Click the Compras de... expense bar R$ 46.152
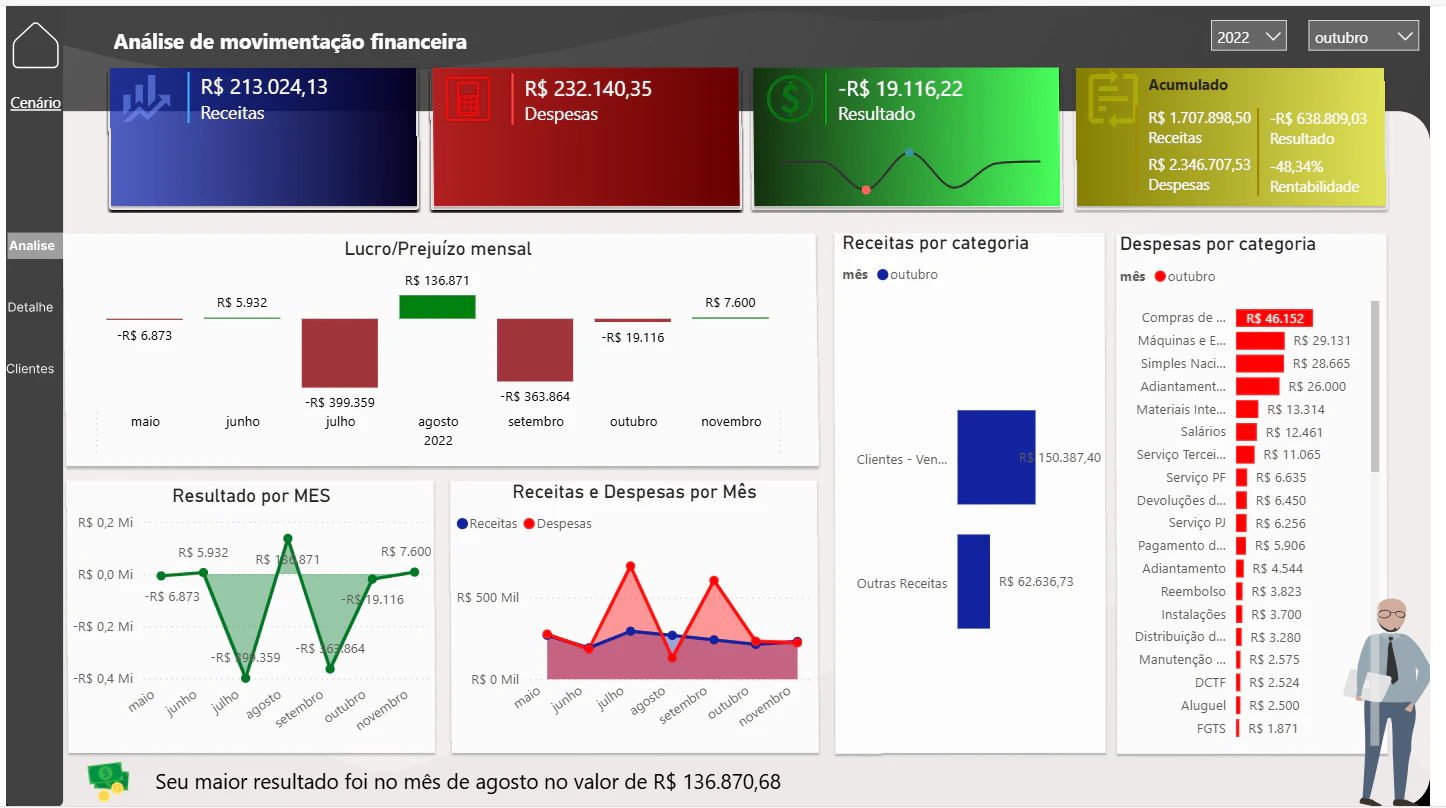Screen dimensions: 1446x808 point(1274,318)
